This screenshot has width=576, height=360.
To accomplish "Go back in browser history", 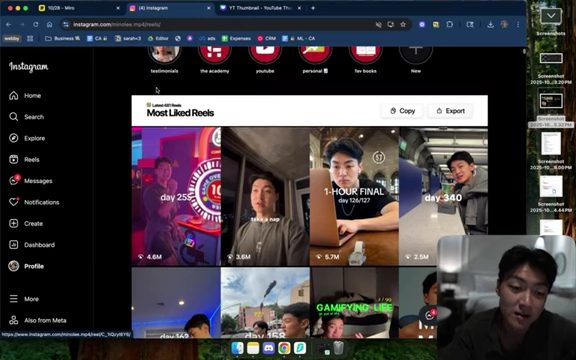I will pos(8,25).
